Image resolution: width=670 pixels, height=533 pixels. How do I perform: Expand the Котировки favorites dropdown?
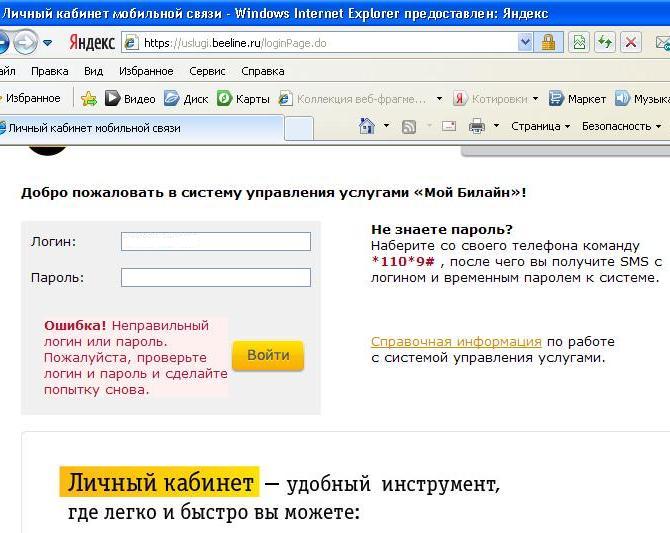tap(535, 99)
